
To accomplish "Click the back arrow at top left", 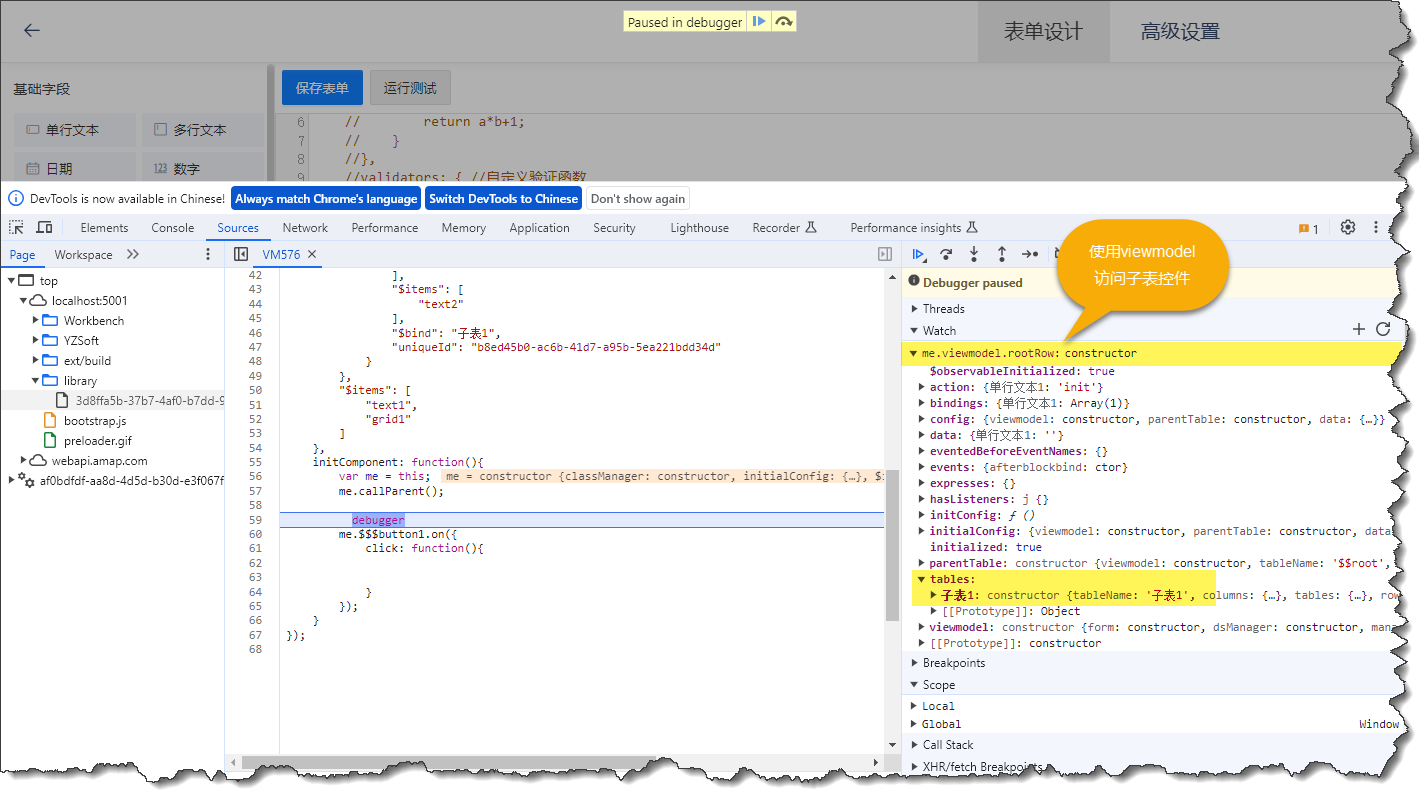I will (x=32, y=30).
